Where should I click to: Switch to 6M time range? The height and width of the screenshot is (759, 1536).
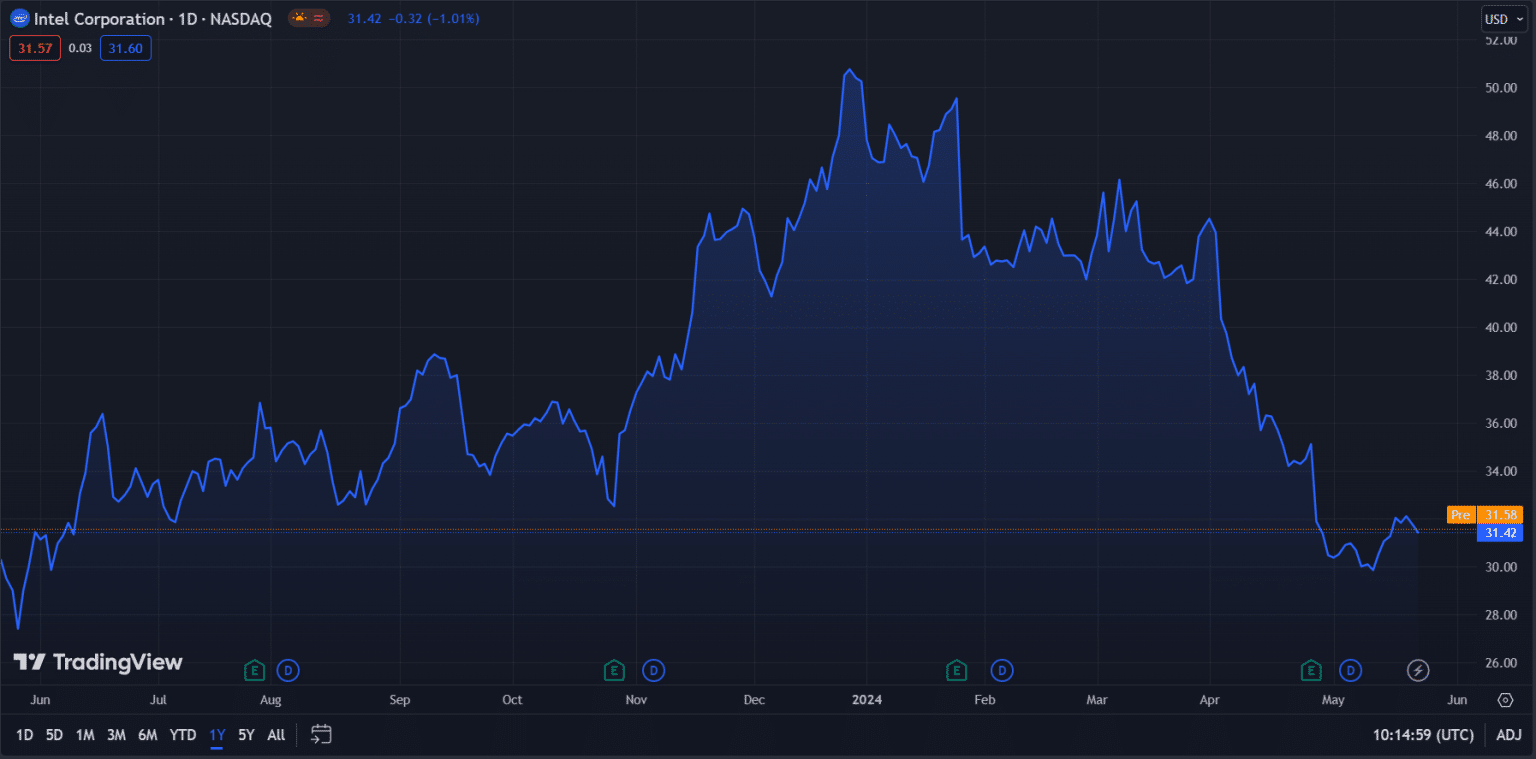click(148, 735)
